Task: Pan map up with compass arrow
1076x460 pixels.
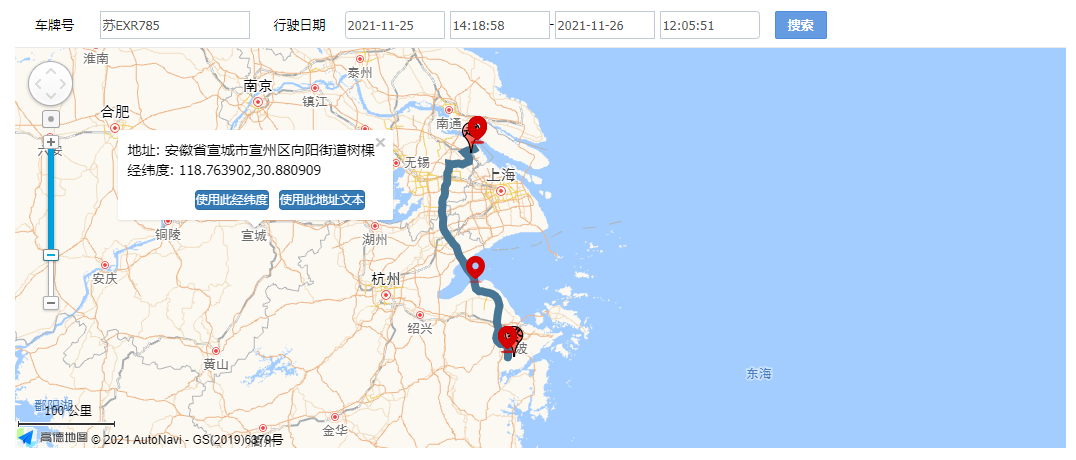Action: tap(50, 71)
